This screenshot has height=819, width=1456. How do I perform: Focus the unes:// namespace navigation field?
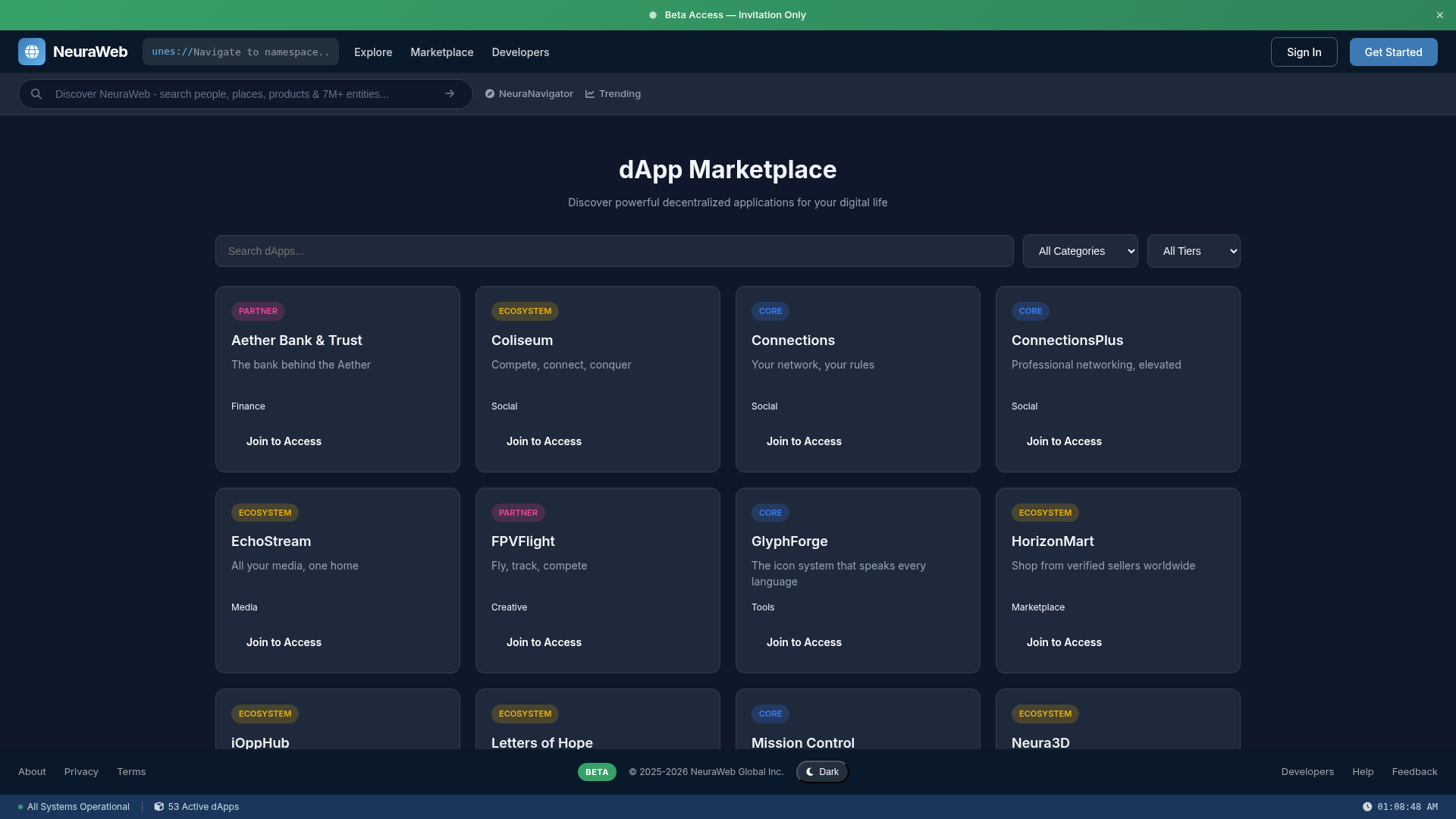point(241,52)
